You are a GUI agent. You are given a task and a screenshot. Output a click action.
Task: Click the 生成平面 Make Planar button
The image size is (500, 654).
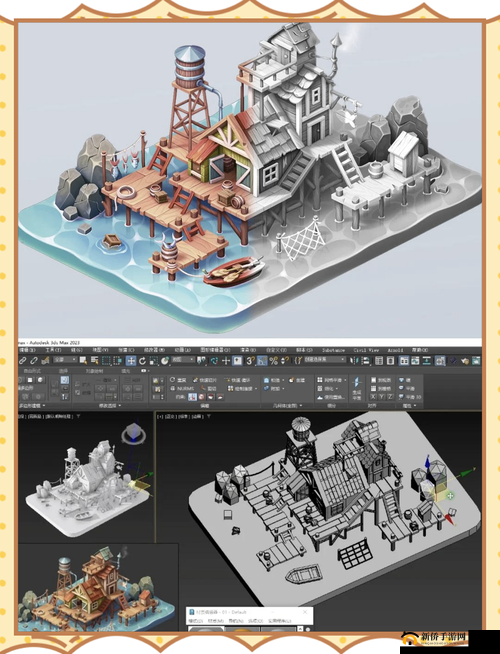pyautogui.click(x=357, y=388)
